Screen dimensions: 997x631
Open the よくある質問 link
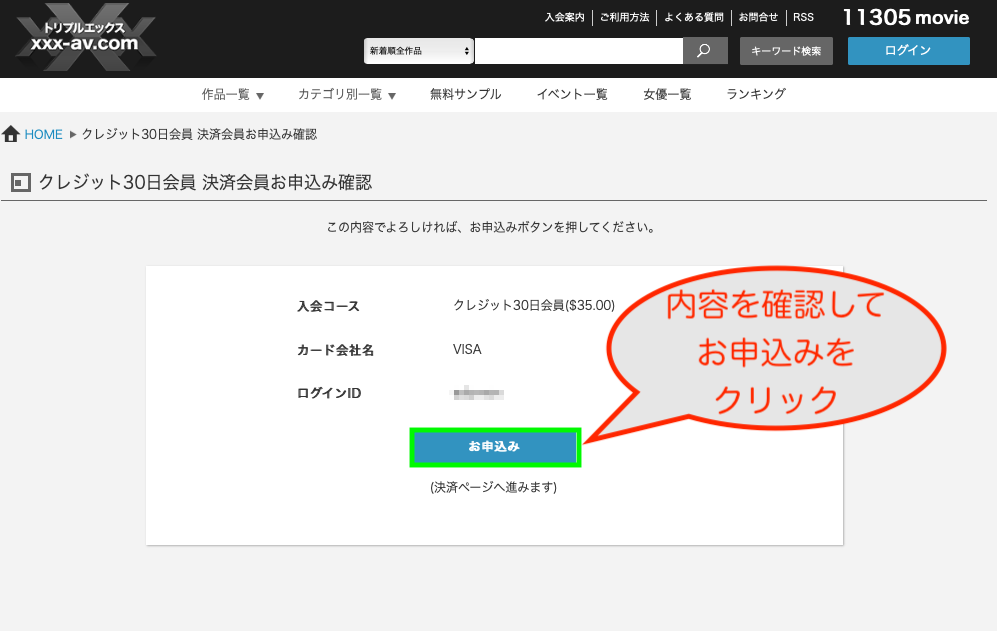coord(695,18)
